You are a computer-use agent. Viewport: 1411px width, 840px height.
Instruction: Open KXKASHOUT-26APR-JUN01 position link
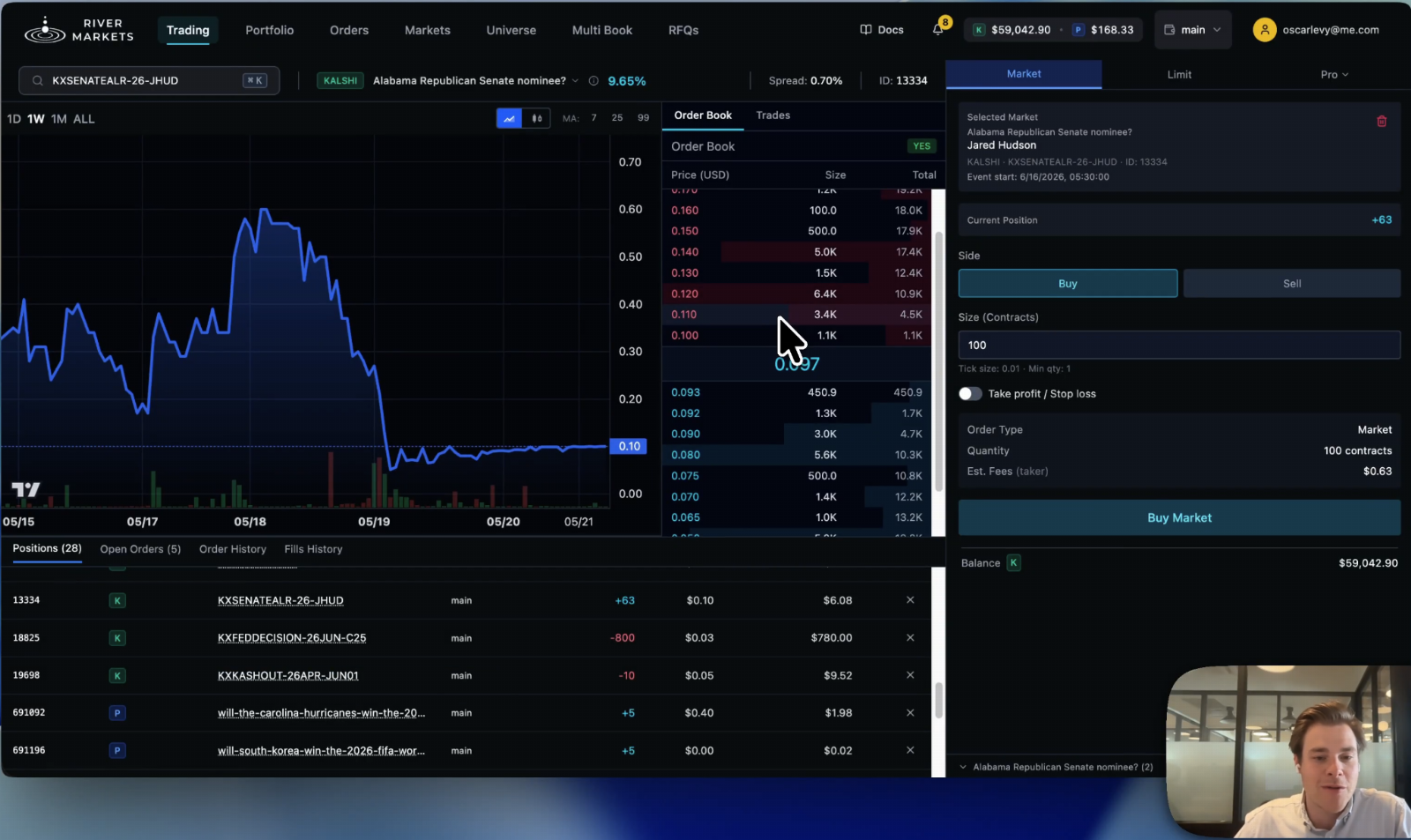tap(288, 675)
